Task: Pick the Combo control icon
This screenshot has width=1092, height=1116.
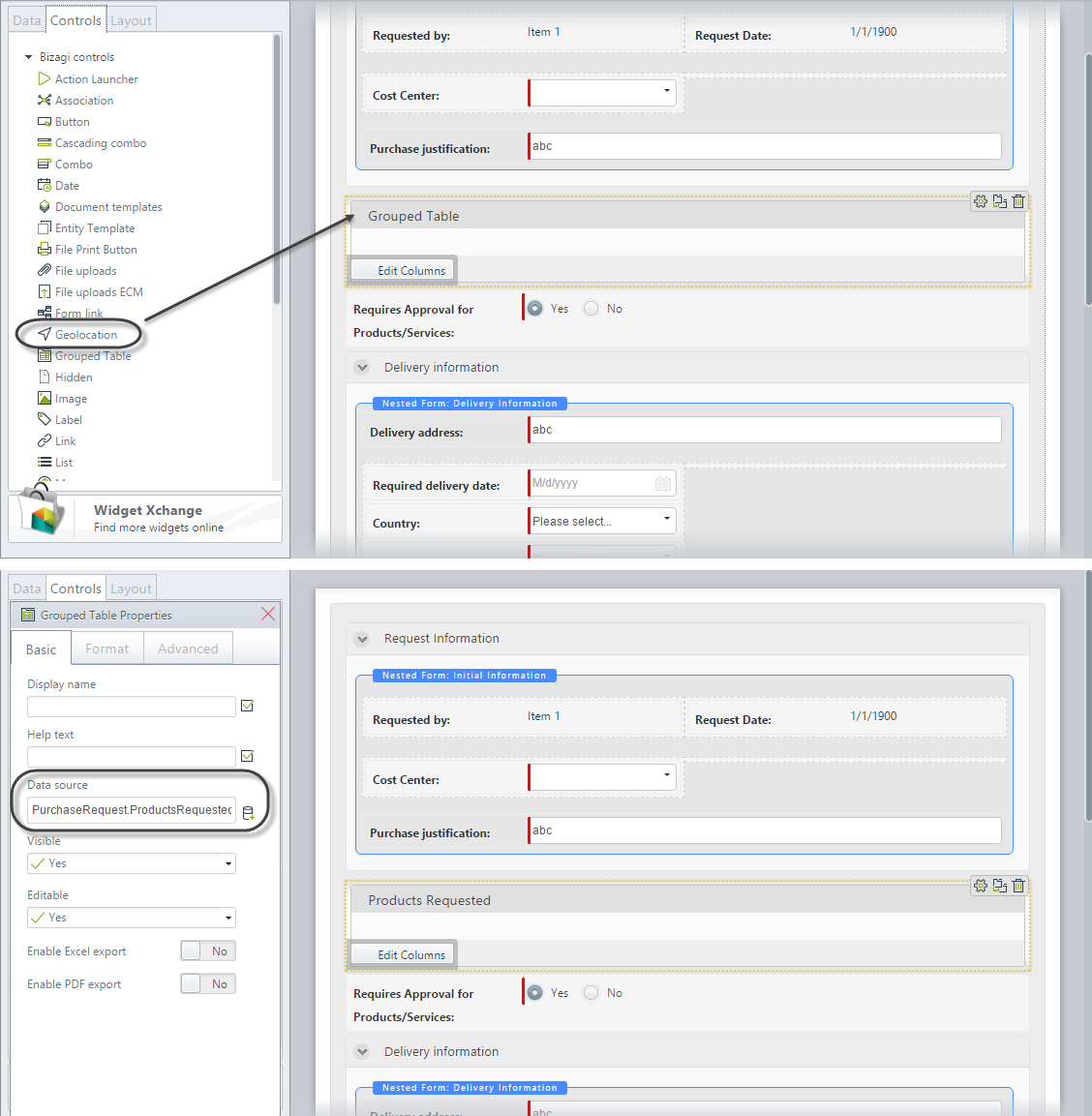Action: click(45, 164)
